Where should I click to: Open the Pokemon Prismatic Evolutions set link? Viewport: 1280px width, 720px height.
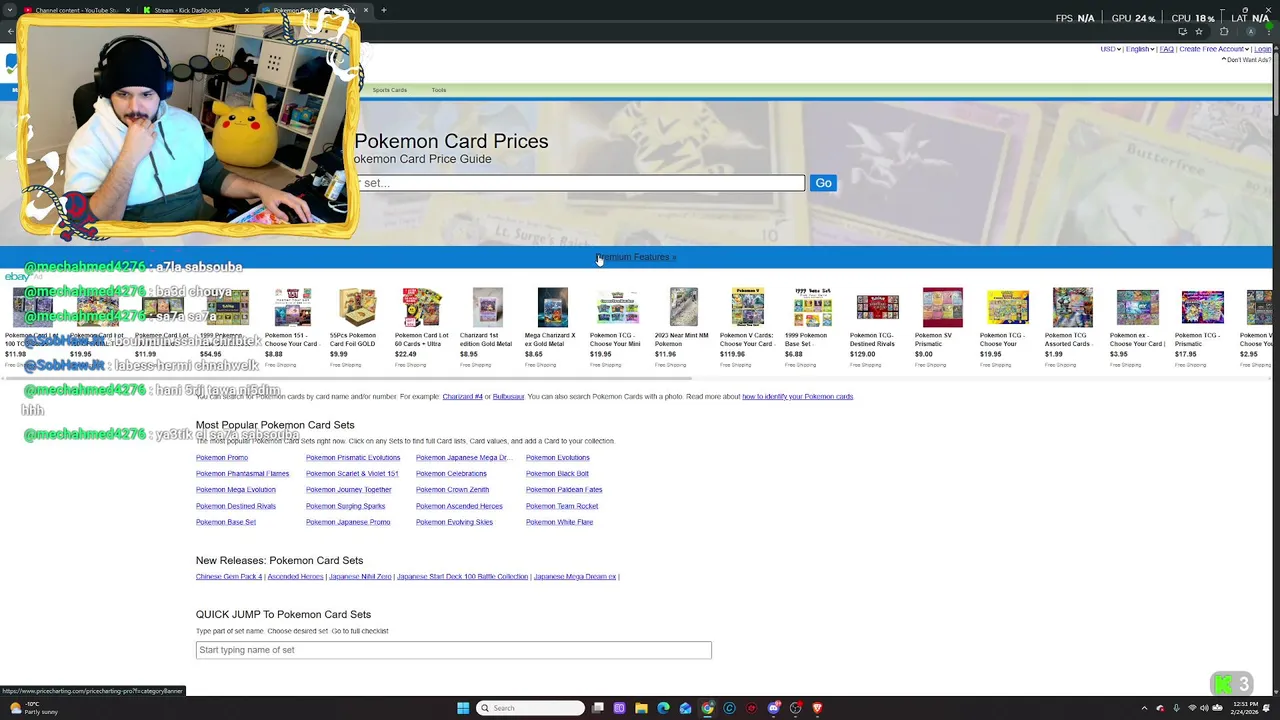pos(353,458)
